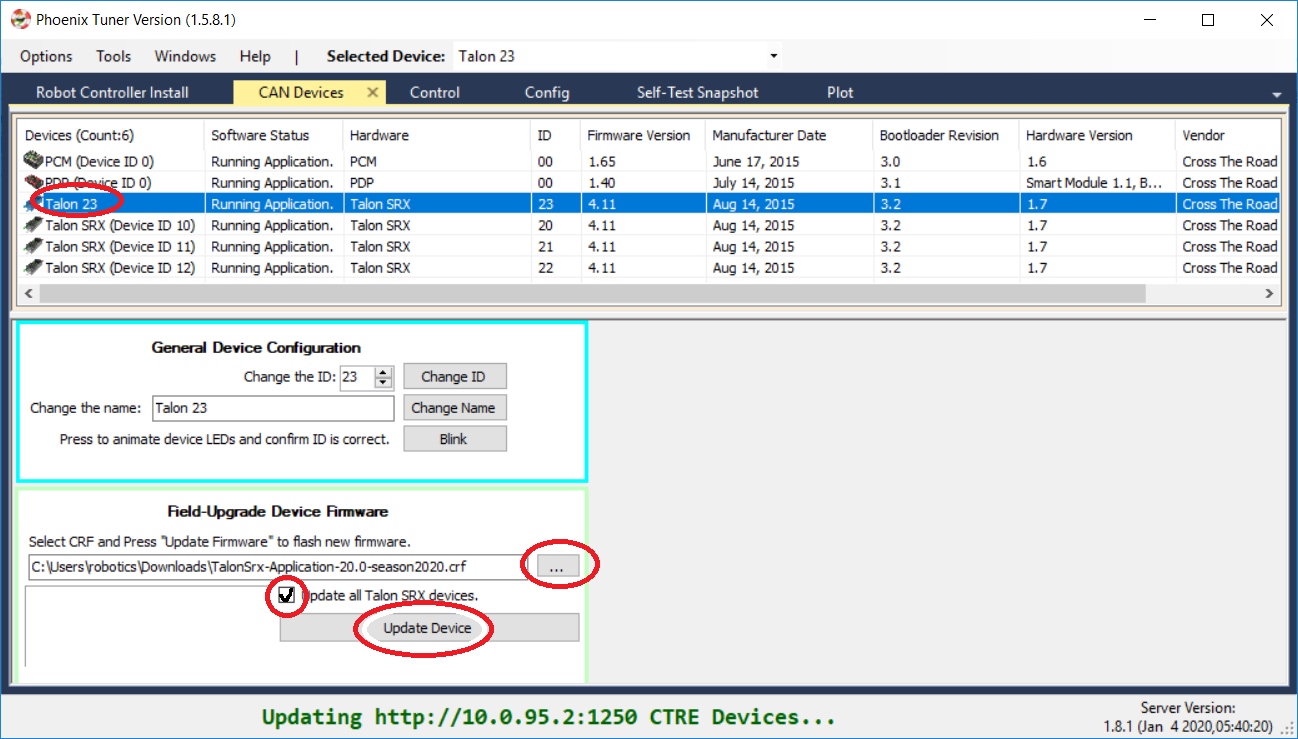The image size is (1298, 739).
Task: Click the Vendor column header
Action: point(1227,135)
